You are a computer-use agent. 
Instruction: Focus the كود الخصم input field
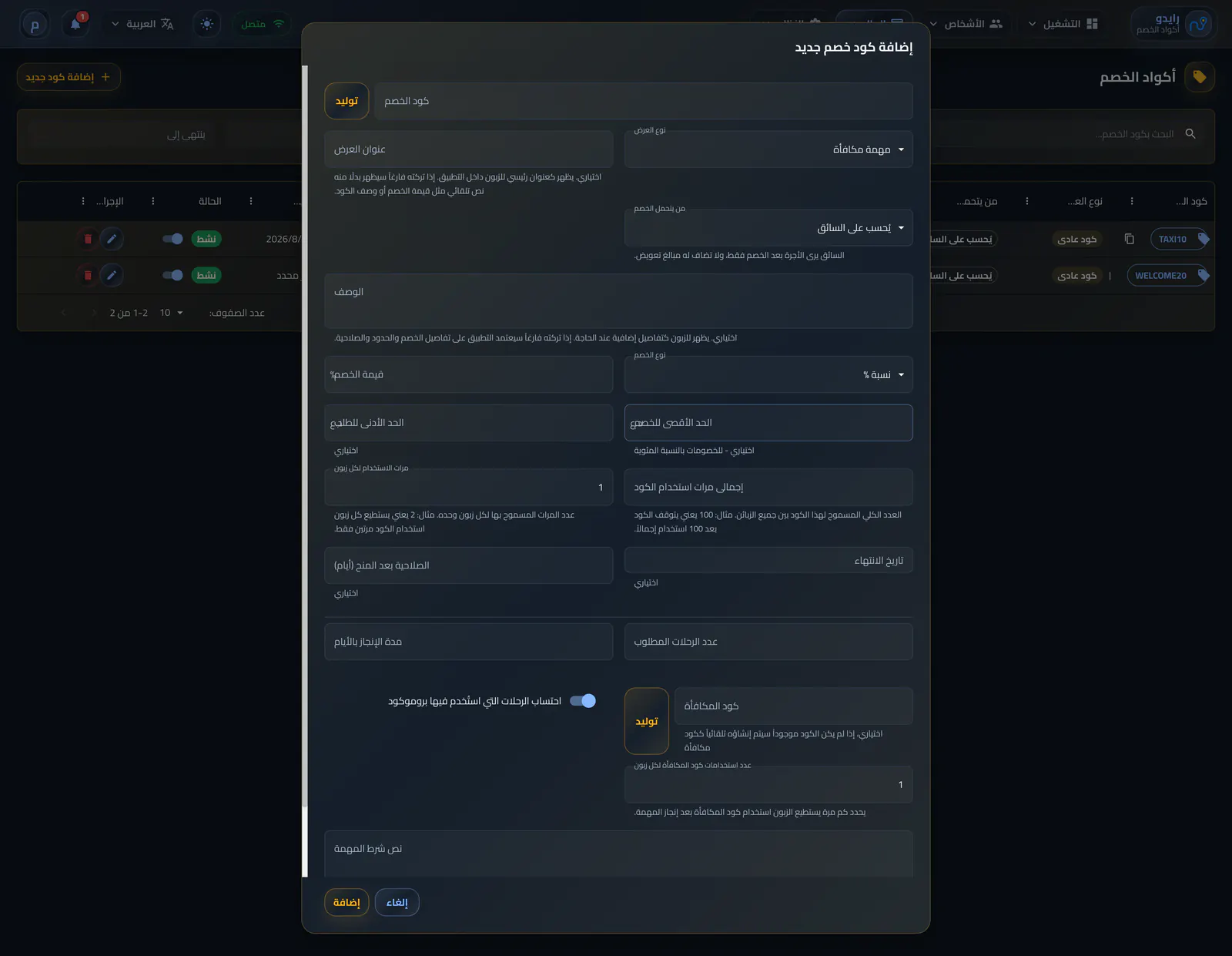[644, 101]
